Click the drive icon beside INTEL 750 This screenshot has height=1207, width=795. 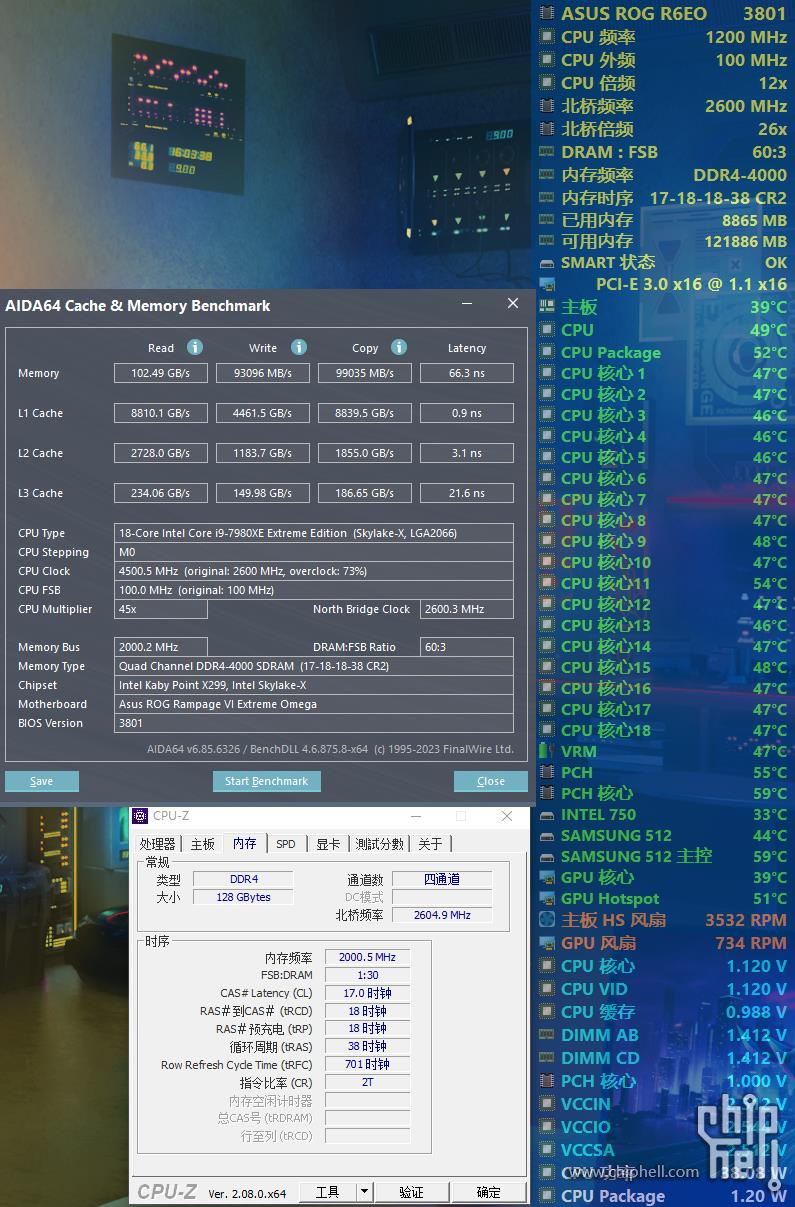[547, 814]
